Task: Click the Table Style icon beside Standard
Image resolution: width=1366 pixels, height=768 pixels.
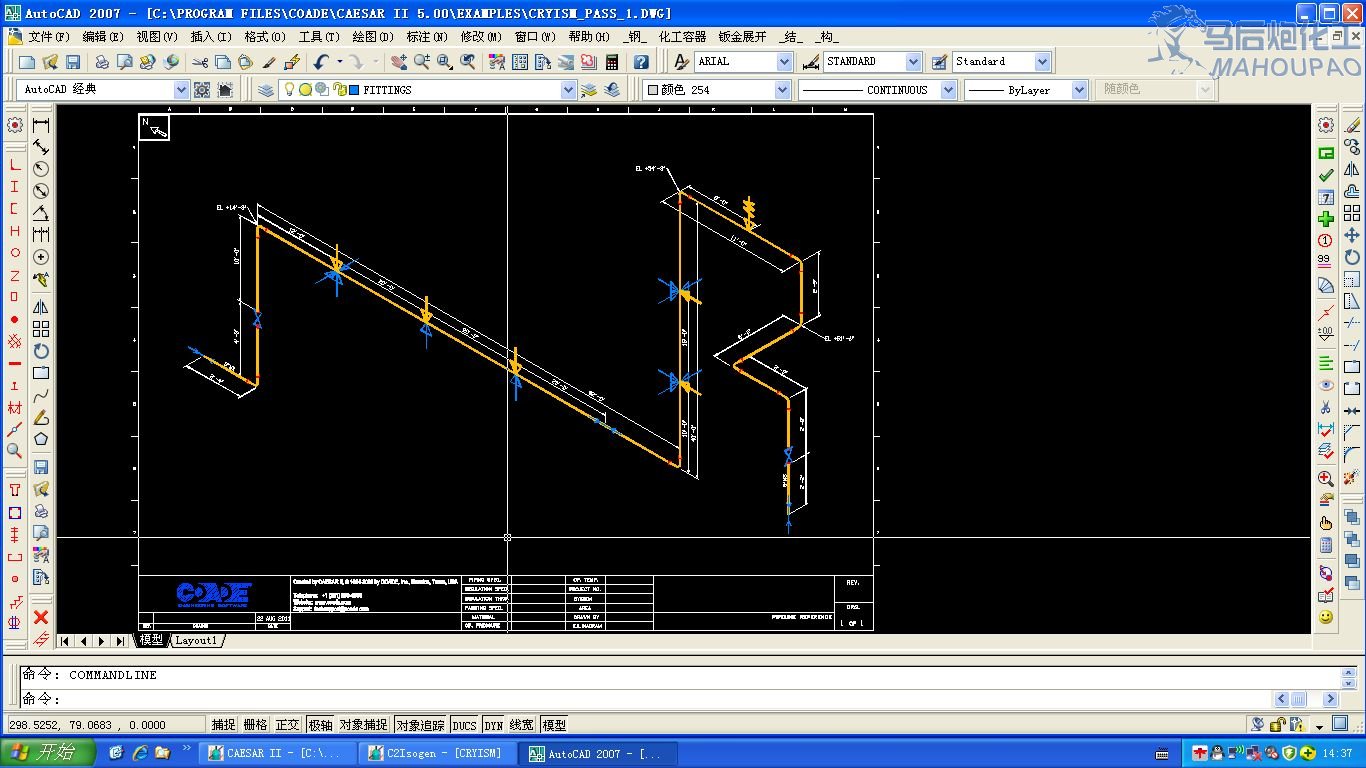Action: click(x=940, y=62)
